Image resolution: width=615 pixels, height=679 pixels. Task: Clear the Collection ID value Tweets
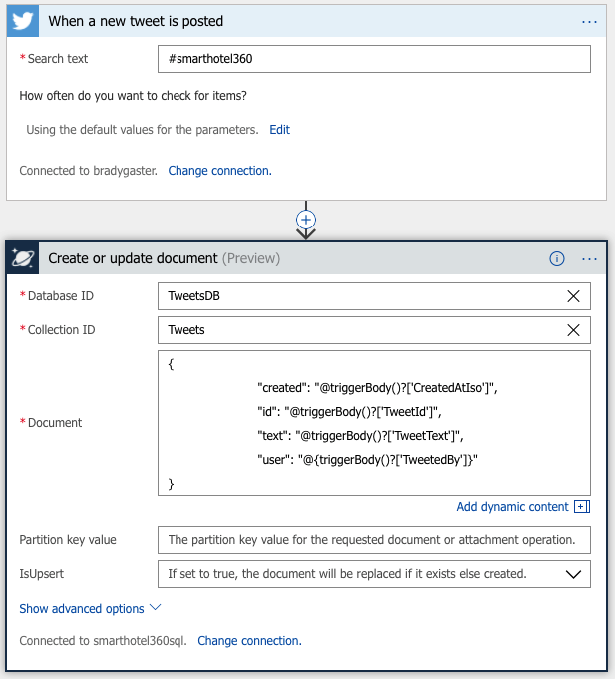pos(573,330)
